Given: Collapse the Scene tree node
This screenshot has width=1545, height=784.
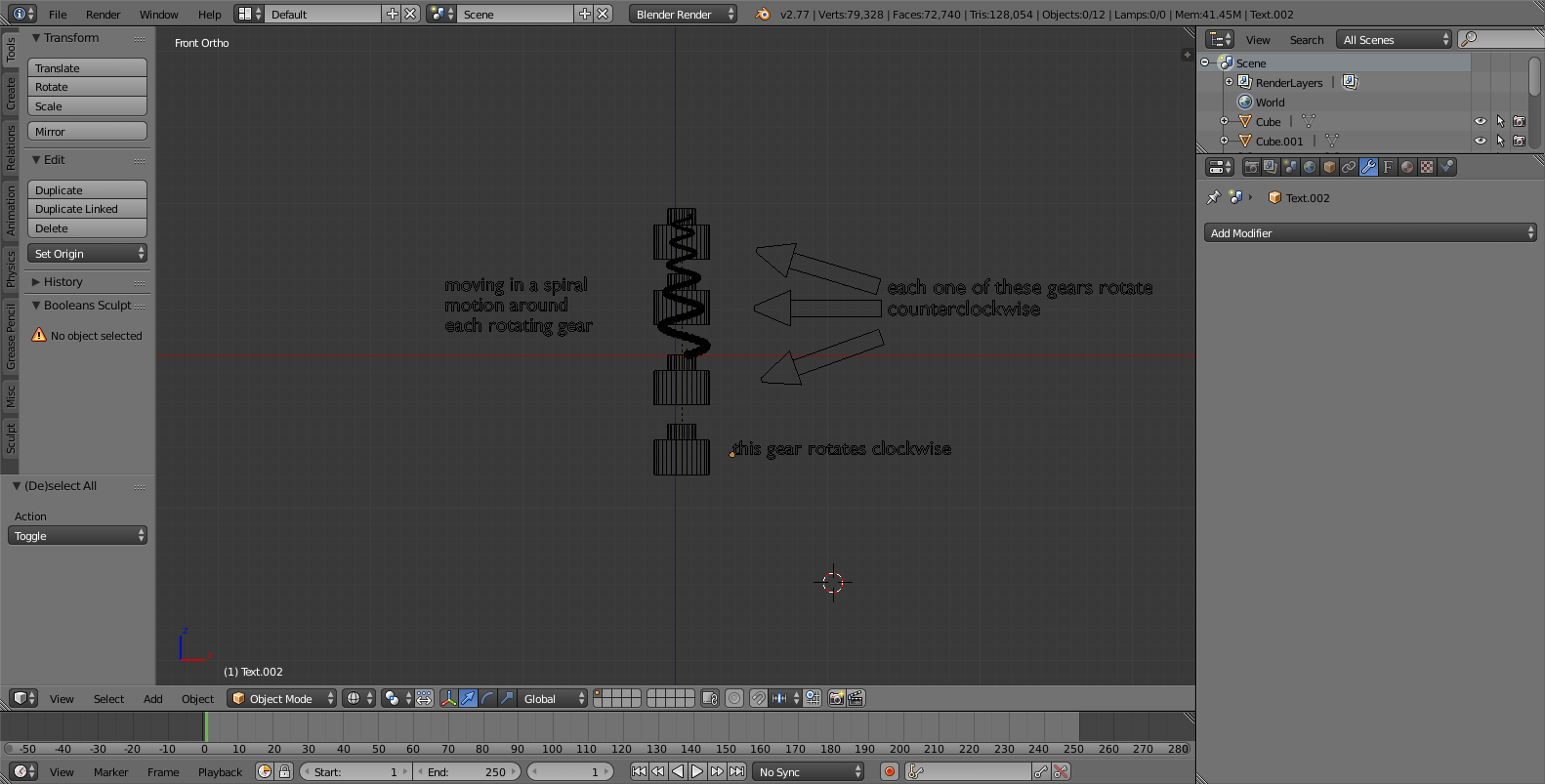Looking at the screenshot, I should pyautogui.click(x=1205, y=62).
